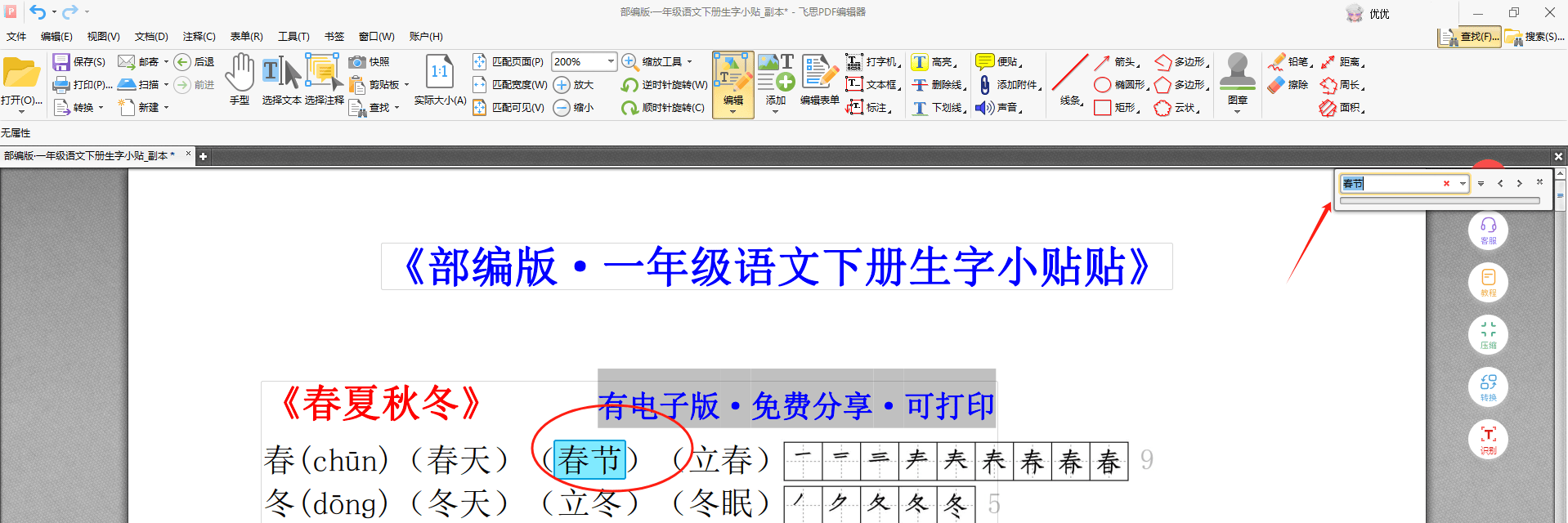1568x523 pixels.
Task: Toggle the Edit (编辑) mode button
Action: pos(733,83)
